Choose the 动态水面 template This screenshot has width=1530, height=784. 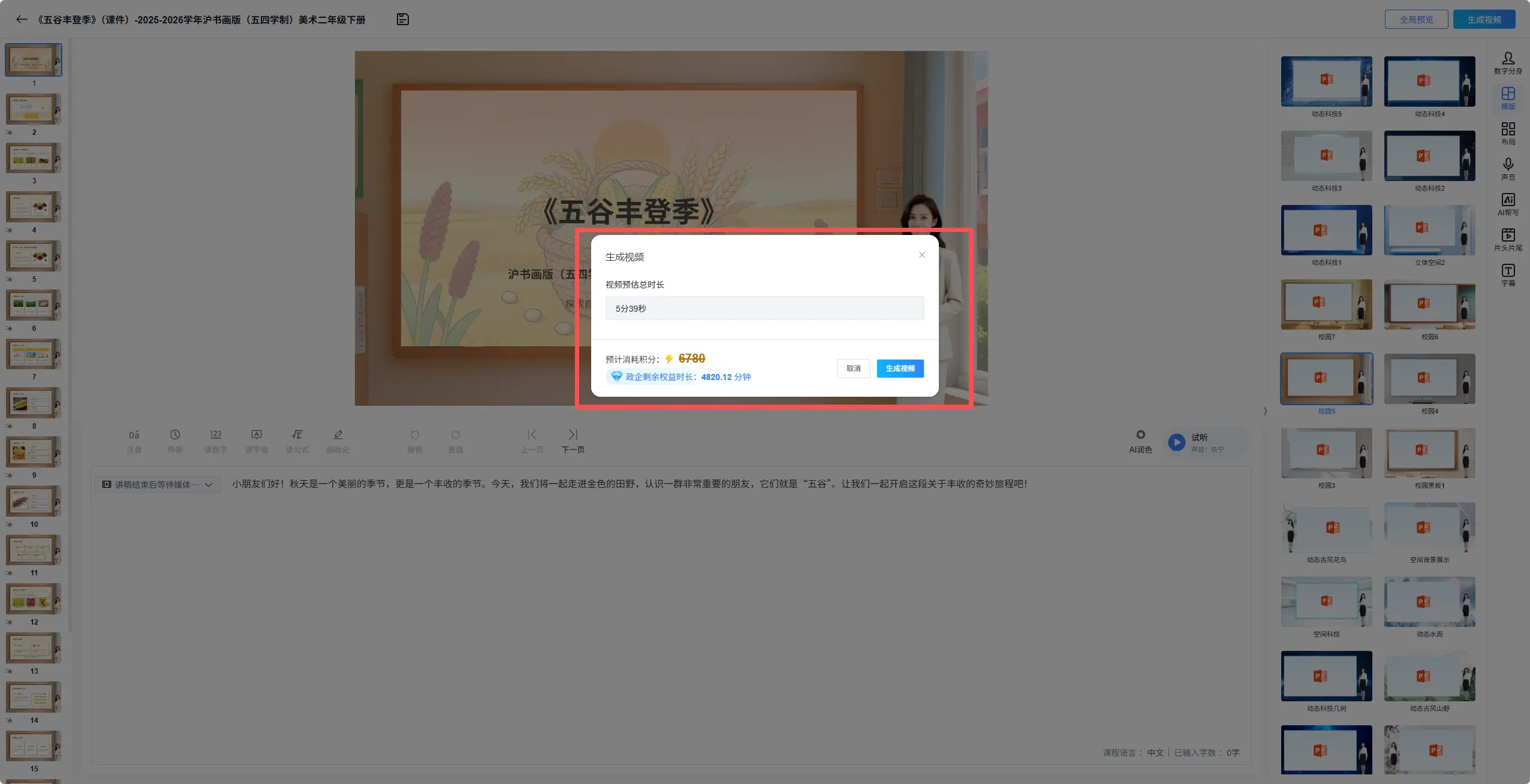[1429, 602]
